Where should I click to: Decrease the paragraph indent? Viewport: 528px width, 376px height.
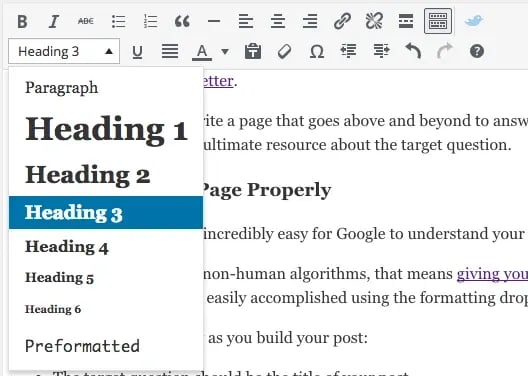[x=349, y=51]
